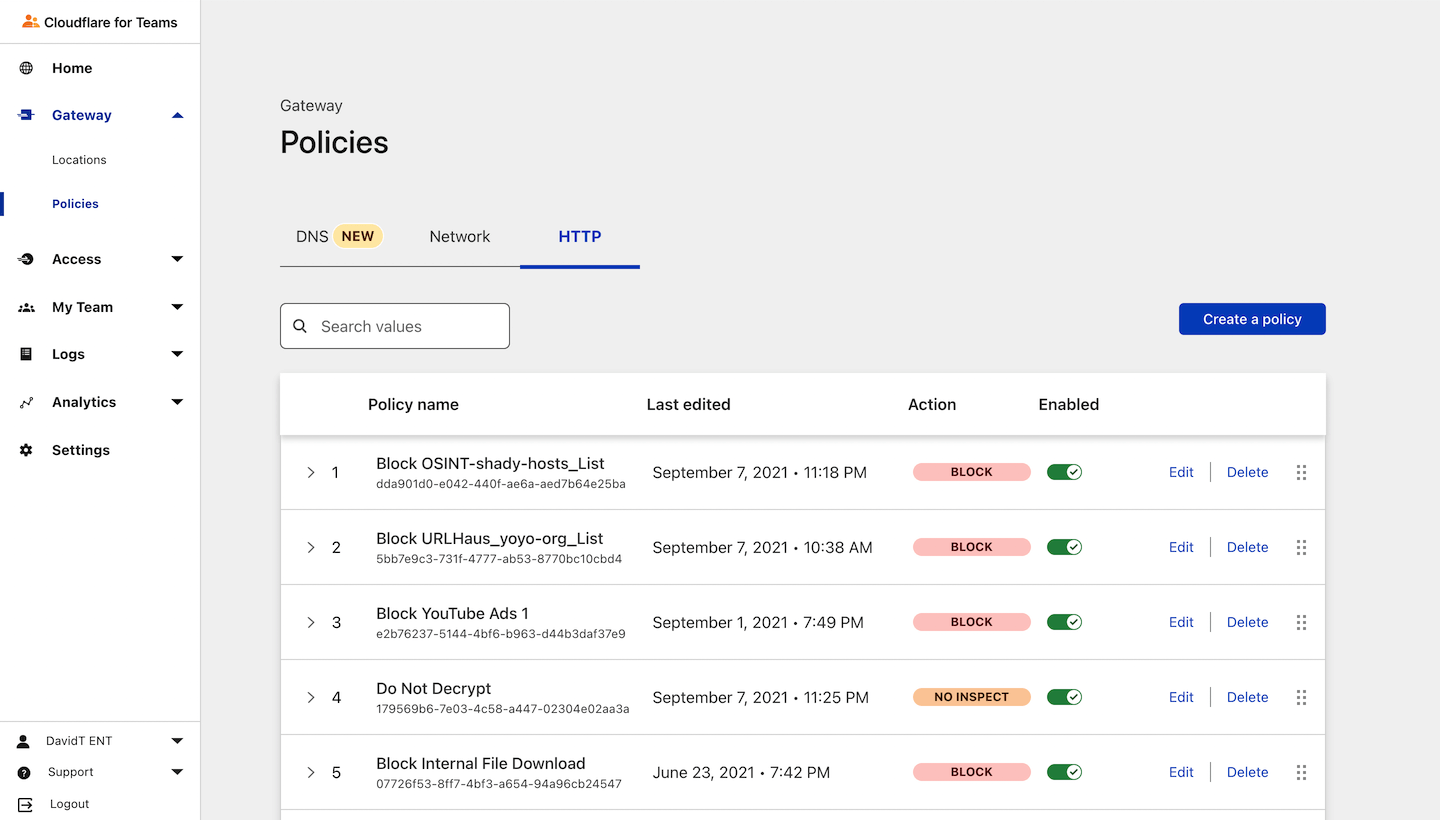Edit the Do Not Decrypt policy
This screenshot has height=820, width=1440.
click(1180, 696)
